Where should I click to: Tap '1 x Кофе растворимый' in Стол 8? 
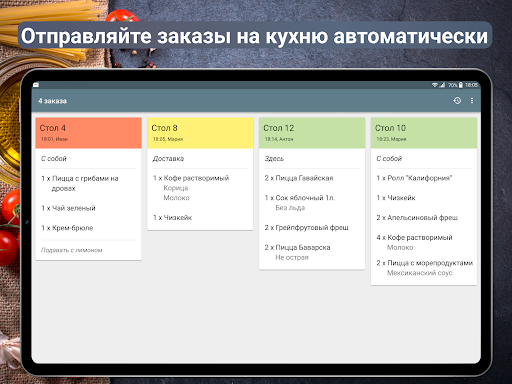click(191, 178)
